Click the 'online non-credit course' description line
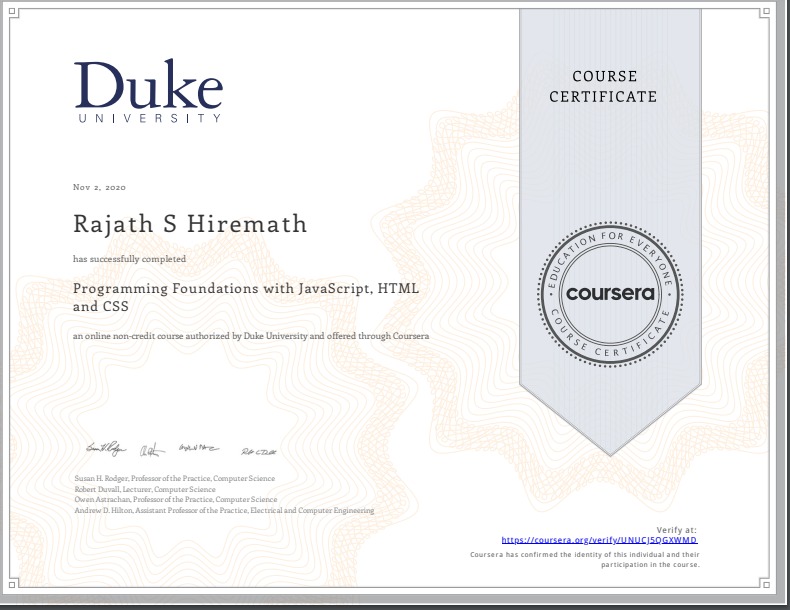Image resolution: width=790 pixels, height=610 pixels. pyautogui.click(x=251, y=336)
